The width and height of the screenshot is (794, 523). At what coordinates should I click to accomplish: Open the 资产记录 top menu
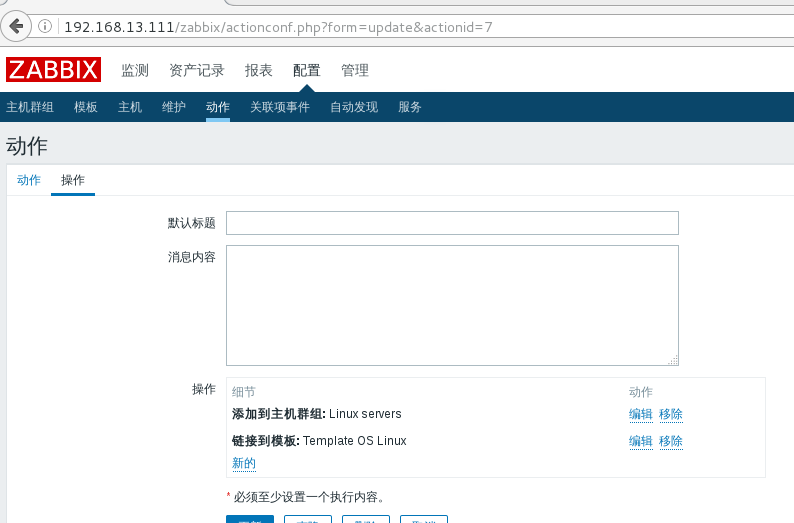click(x=196, y=70)
